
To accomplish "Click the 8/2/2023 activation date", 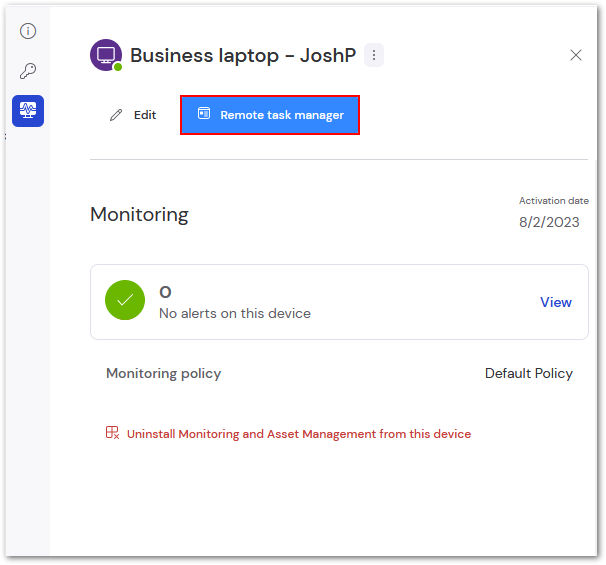I will [x=549, y=222].
